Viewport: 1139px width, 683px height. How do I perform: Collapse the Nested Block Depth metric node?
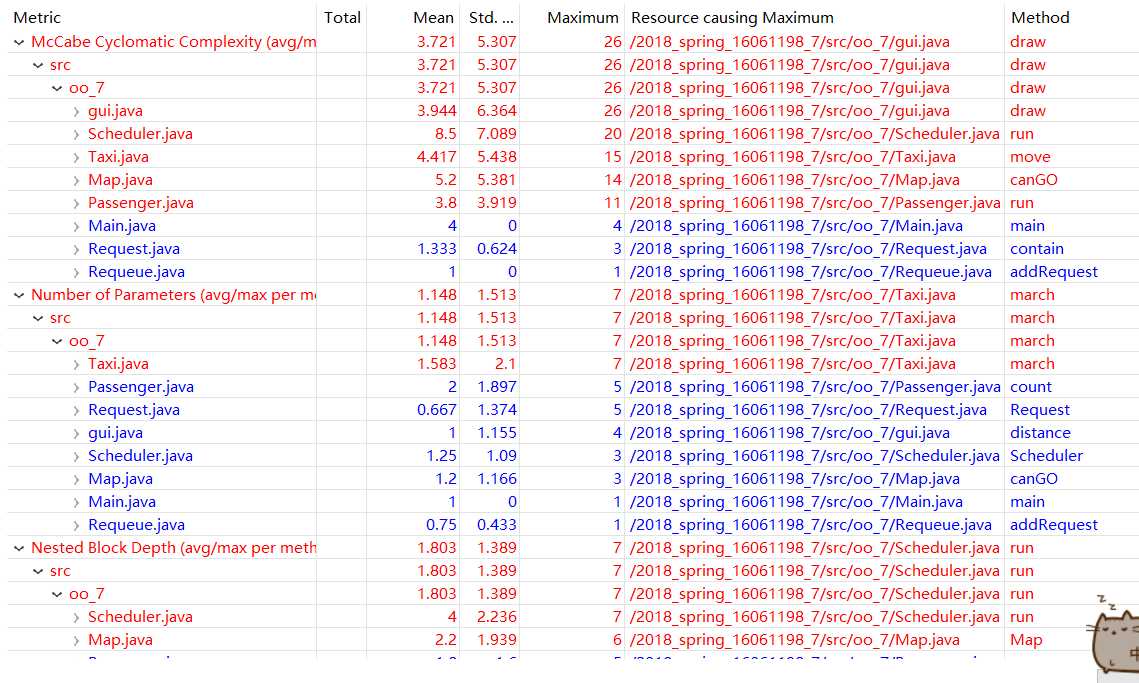(x=19, y=548)
